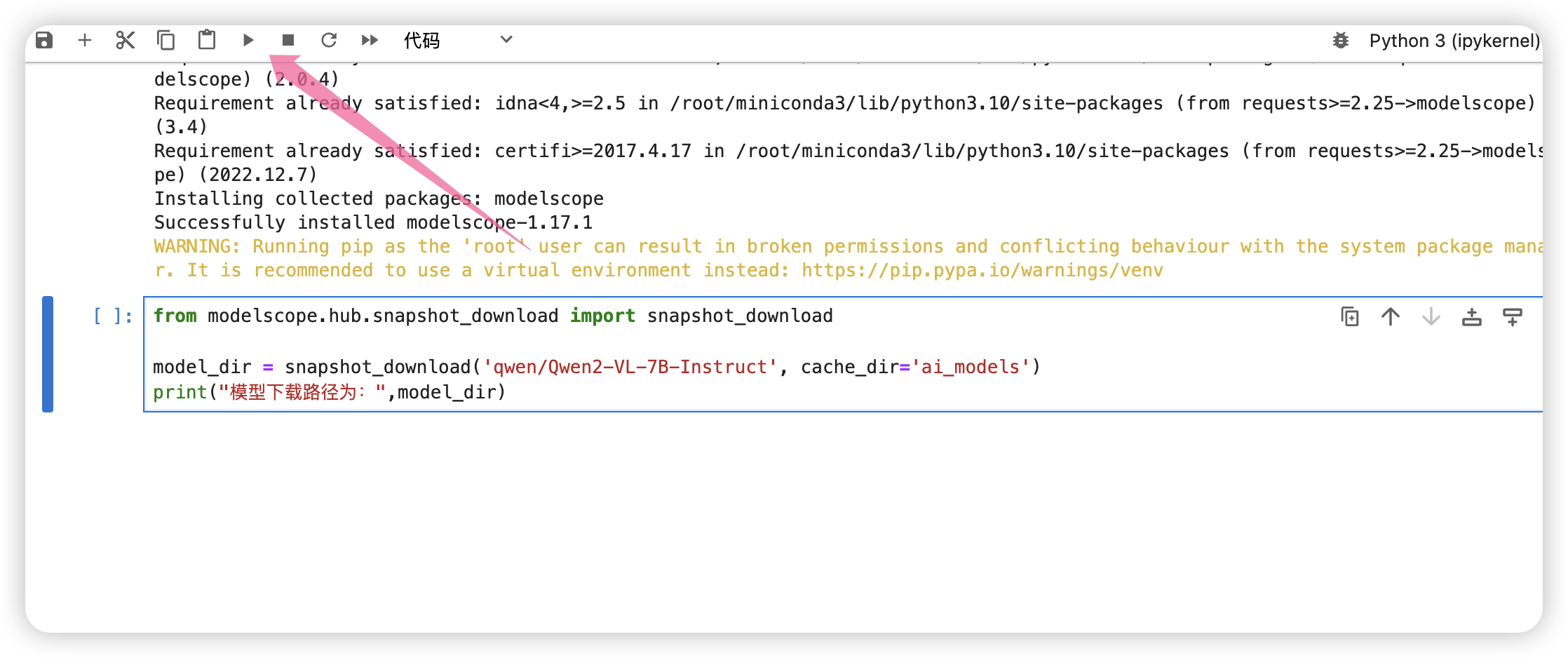Insert a cell below the active cell
Image resolution: width=1568 pixels, height=658 pixels.
1513,317
